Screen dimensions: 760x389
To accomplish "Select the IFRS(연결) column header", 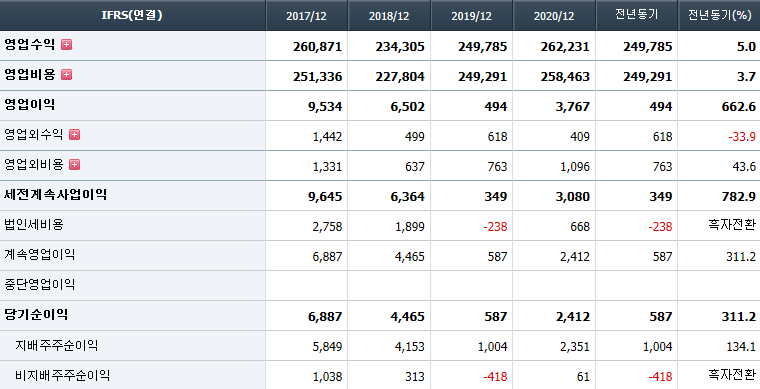I will tap(132, 15).
